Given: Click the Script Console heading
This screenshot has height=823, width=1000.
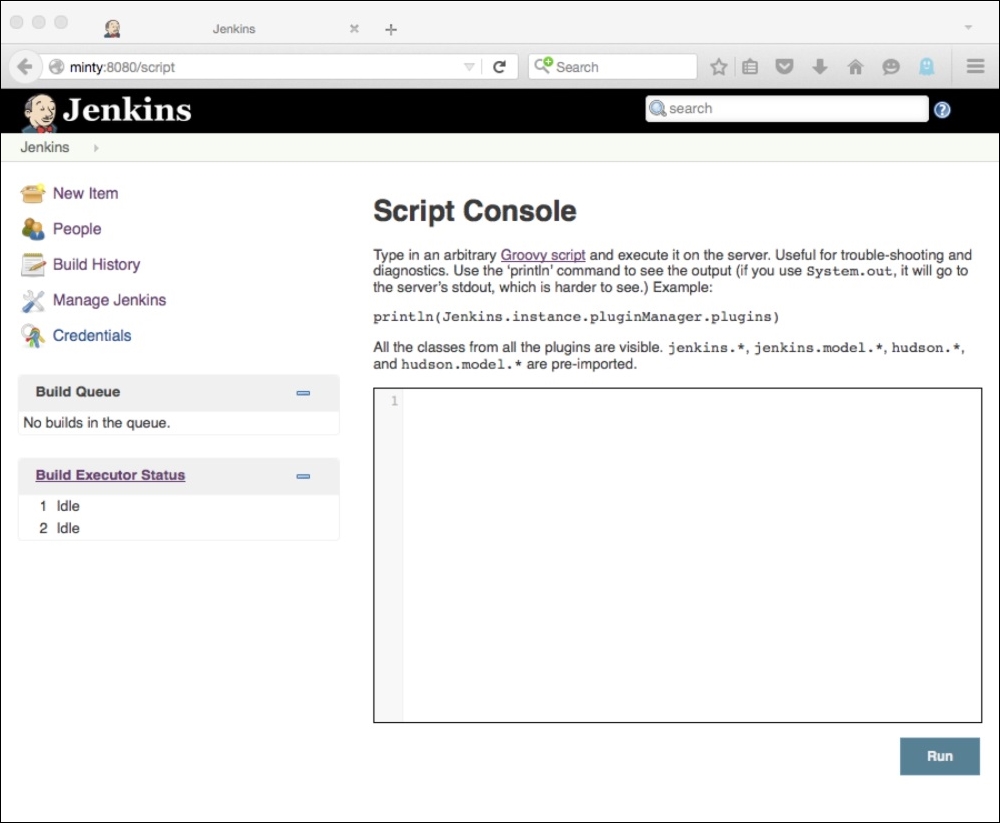Looking at the screenshot, I should coord(474,211).
